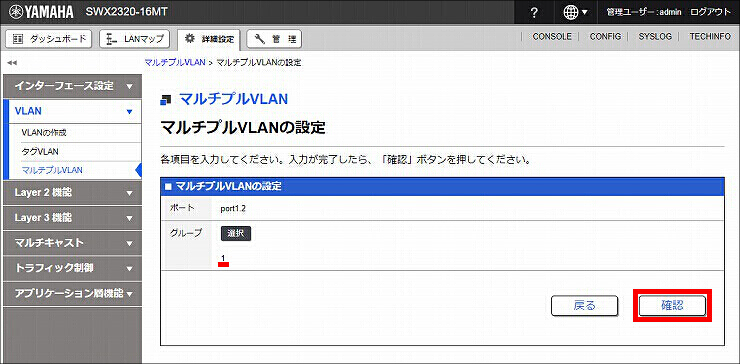The width and height of the screenshot is (740, 364).
Task: Expand アプリケーション層機能 section
Action: 72,293
